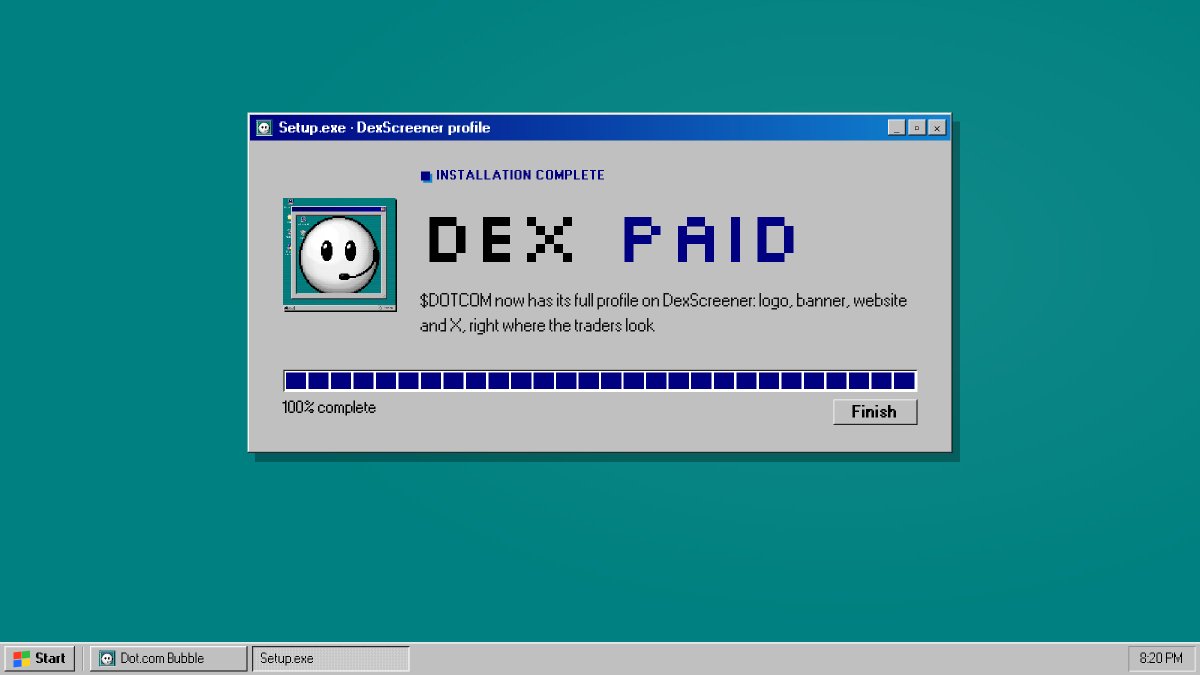Click the "$DOTCOM now has its full profile" description
This screenshot has width=1200, height=675.
pos(664,313)
